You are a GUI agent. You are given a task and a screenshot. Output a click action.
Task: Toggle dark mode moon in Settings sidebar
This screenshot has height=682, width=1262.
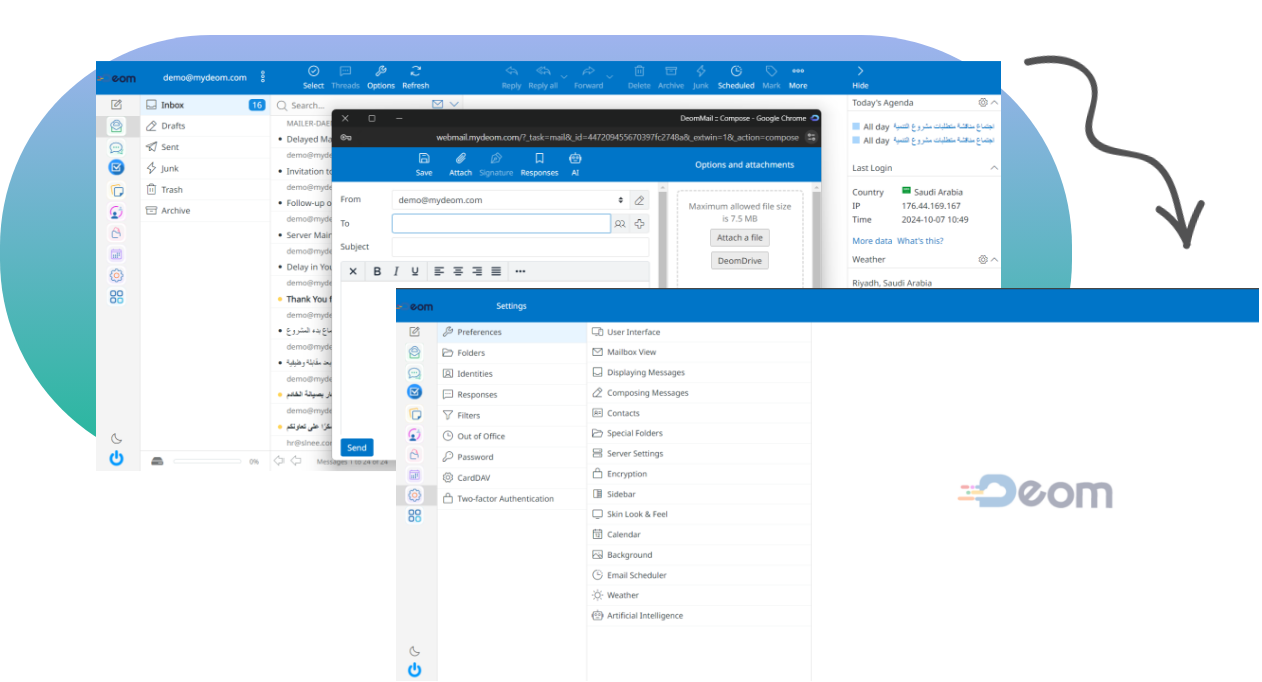point(415,651)
